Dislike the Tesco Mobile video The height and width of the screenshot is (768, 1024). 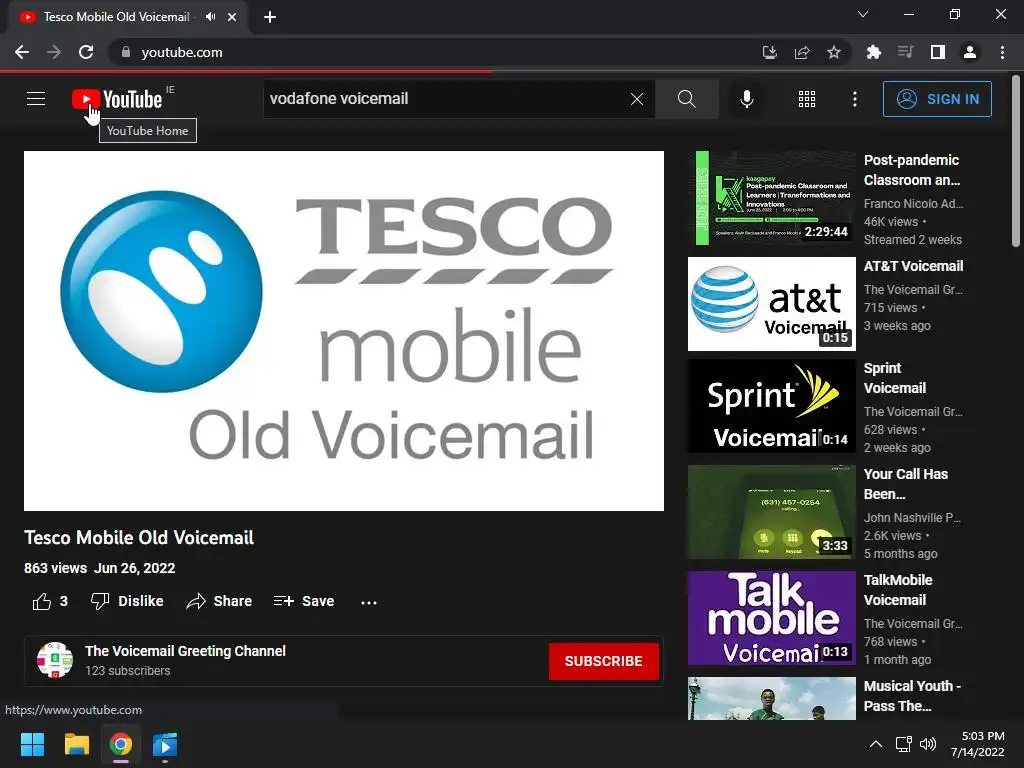127,601
